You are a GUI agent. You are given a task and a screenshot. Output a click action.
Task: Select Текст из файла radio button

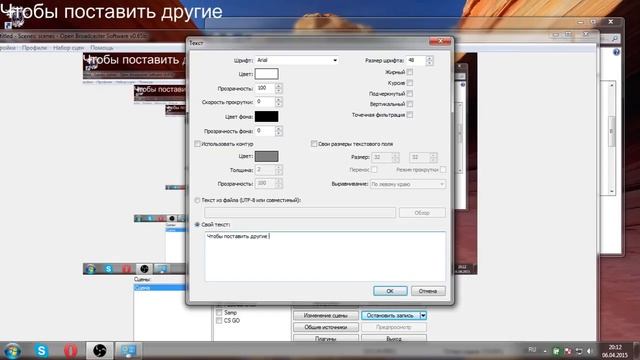pyautogui.click(x=198, y=200)
